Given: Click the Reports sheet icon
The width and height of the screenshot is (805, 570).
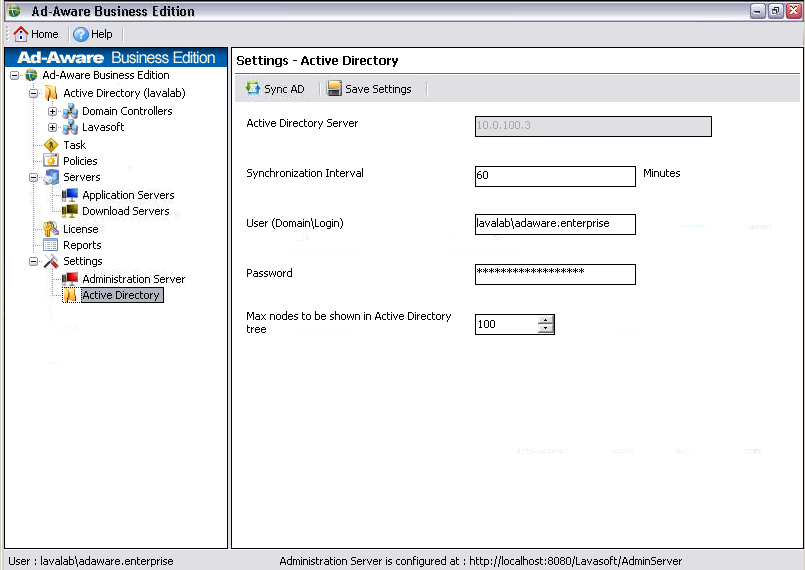Looking at the screenshot, I should point(50,245).
